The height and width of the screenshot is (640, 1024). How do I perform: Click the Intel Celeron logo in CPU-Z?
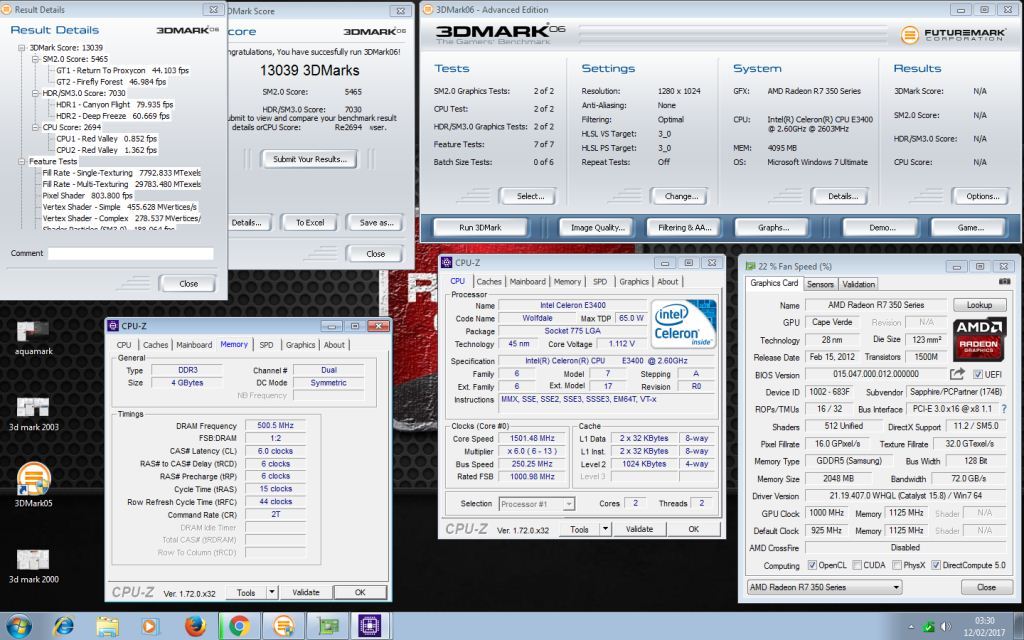pos(684,323)
